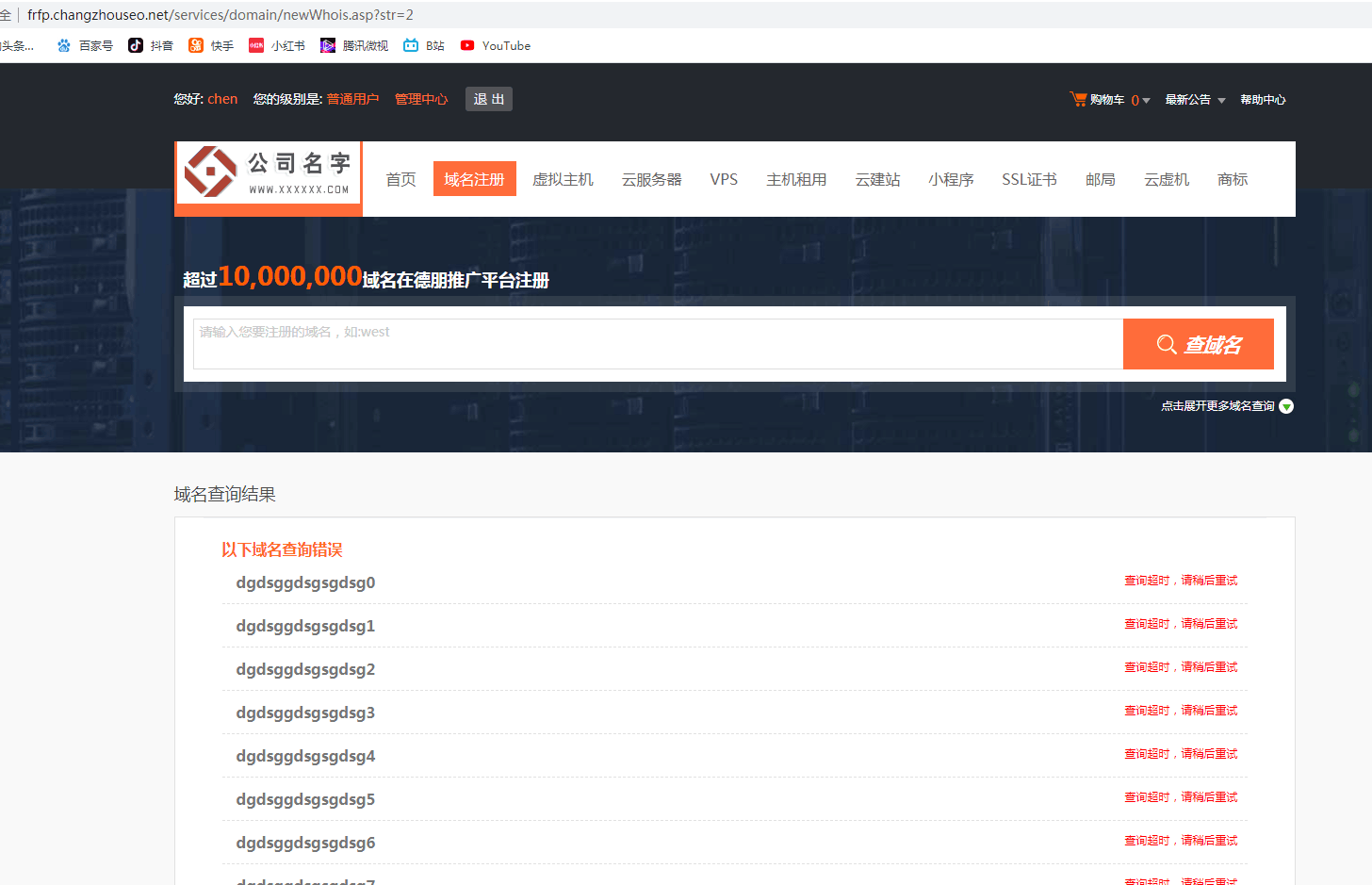The width and height of the screenshot is (1372, 885).
Task: Open the 百家号 bookmark icon
Action: (x=64, y=45)
